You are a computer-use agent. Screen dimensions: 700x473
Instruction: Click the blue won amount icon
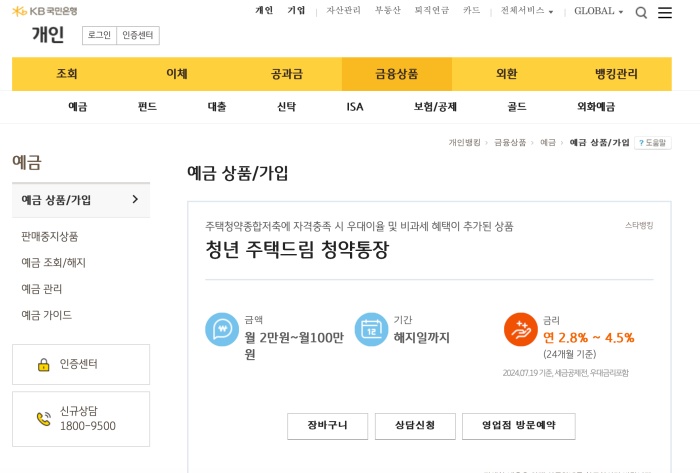point(222,329)
